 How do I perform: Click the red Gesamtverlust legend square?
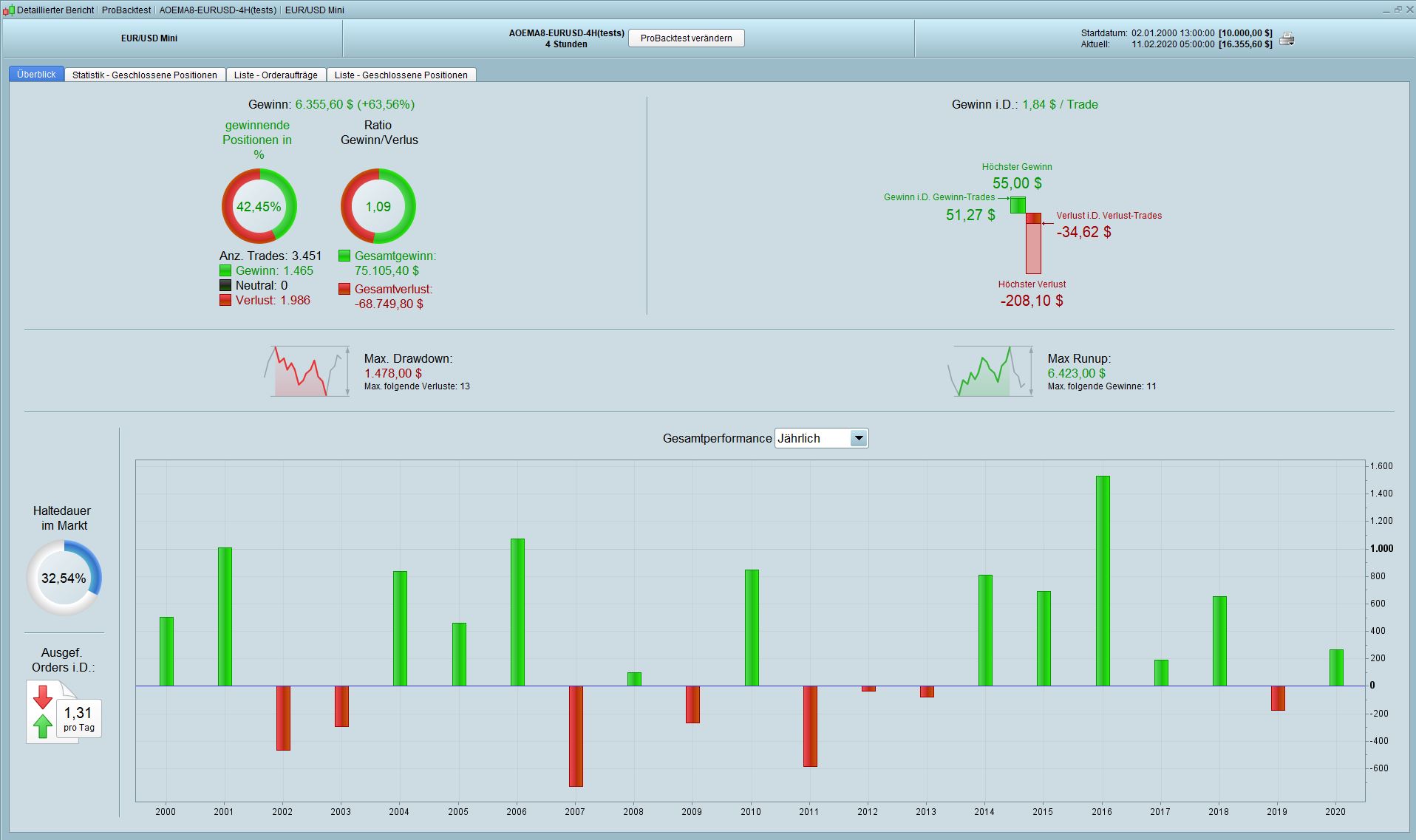click(x=344, y=289)
